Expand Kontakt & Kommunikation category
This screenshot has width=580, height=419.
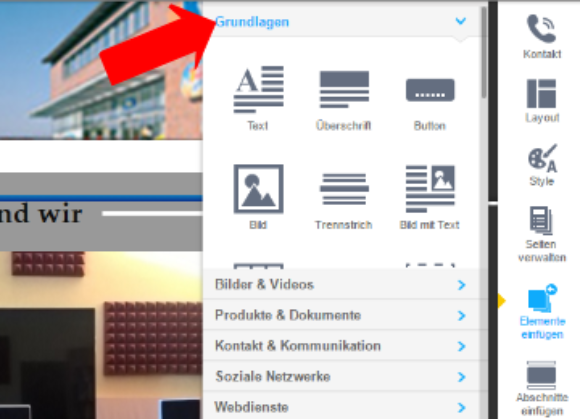[x=340, y=346]
